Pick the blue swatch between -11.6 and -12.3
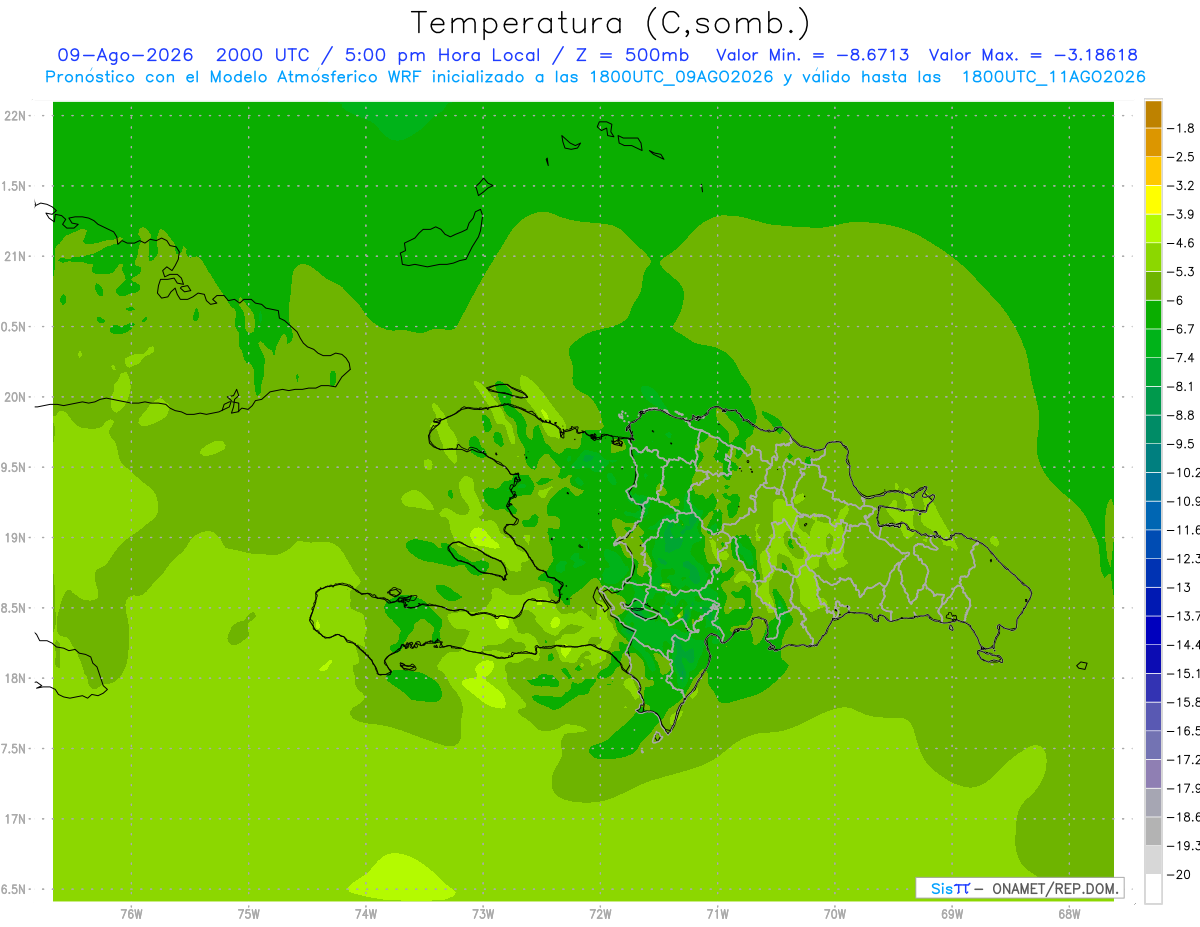The height and width of the screenshot is (927, 1200). (1153, 544)
